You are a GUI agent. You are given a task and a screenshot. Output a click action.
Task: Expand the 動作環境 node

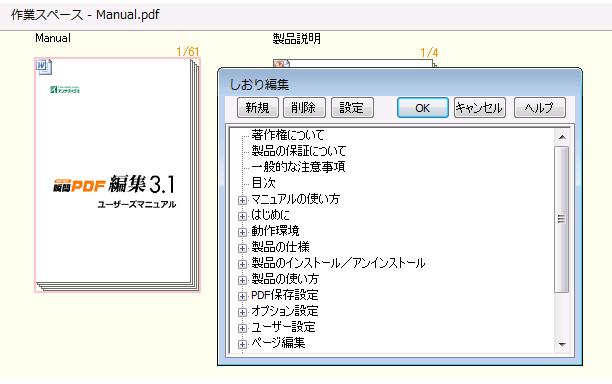point(242,232)
